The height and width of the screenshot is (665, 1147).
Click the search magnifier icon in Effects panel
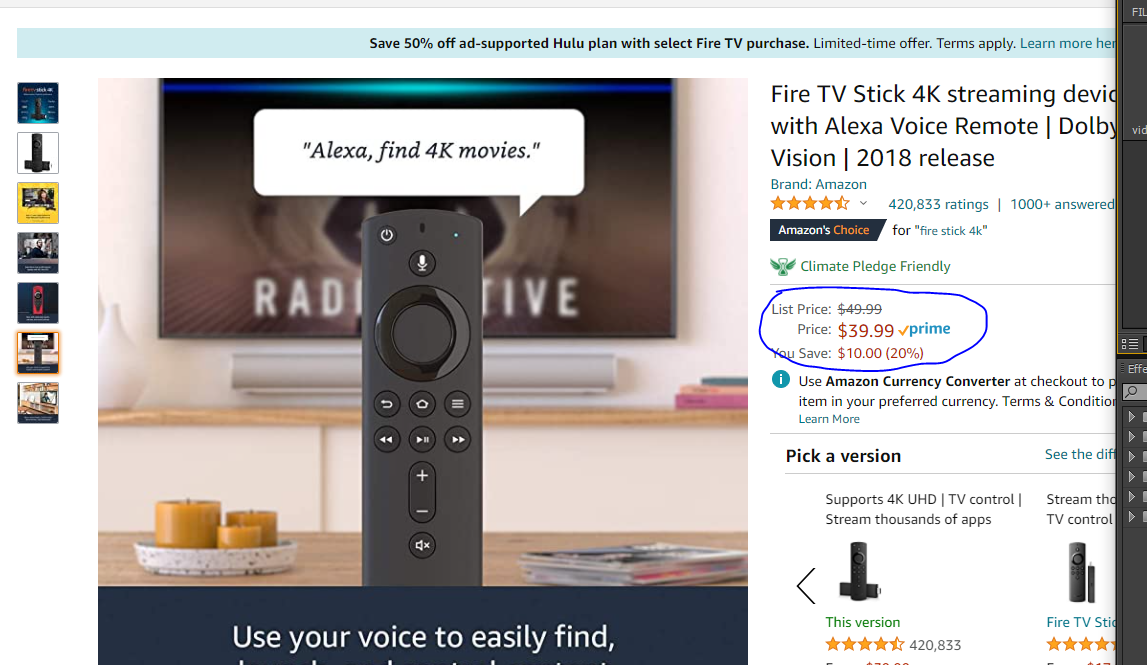point(1130,391)
